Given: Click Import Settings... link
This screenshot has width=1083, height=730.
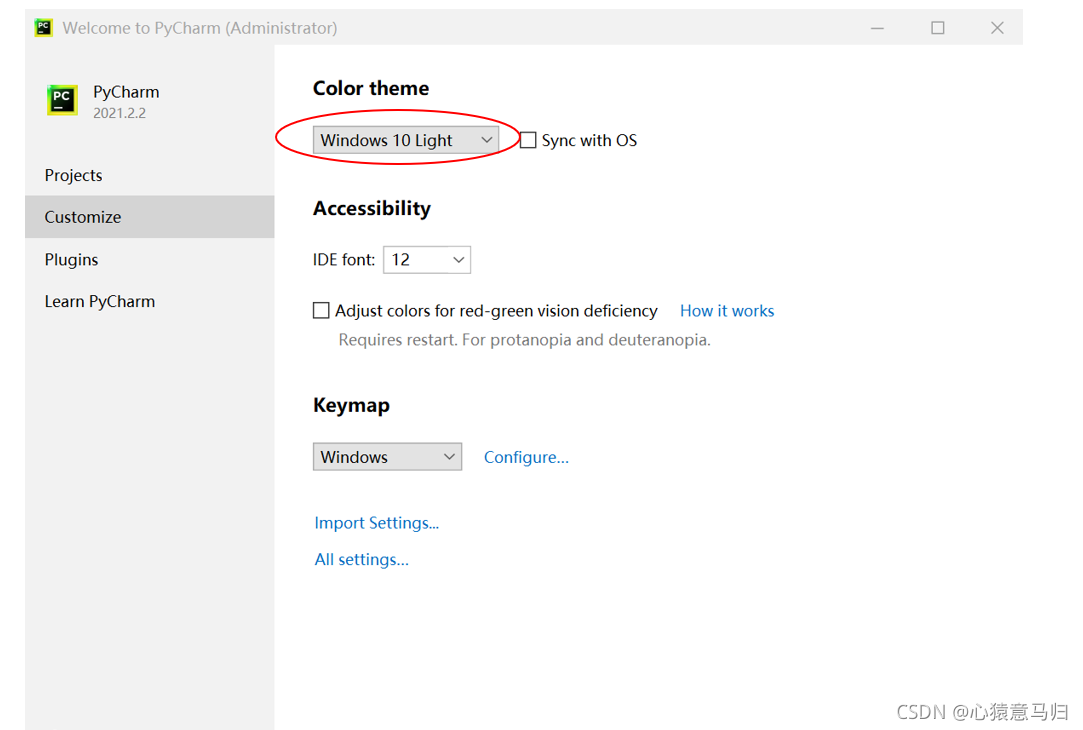Looking at the screenshot, I should click(x=376, y=523).
